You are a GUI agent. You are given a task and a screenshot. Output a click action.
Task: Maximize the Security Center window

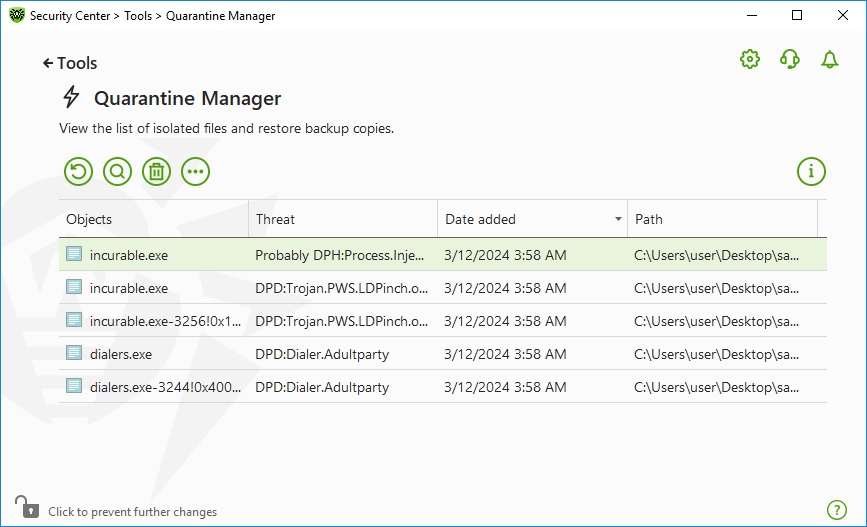[797, 15]
